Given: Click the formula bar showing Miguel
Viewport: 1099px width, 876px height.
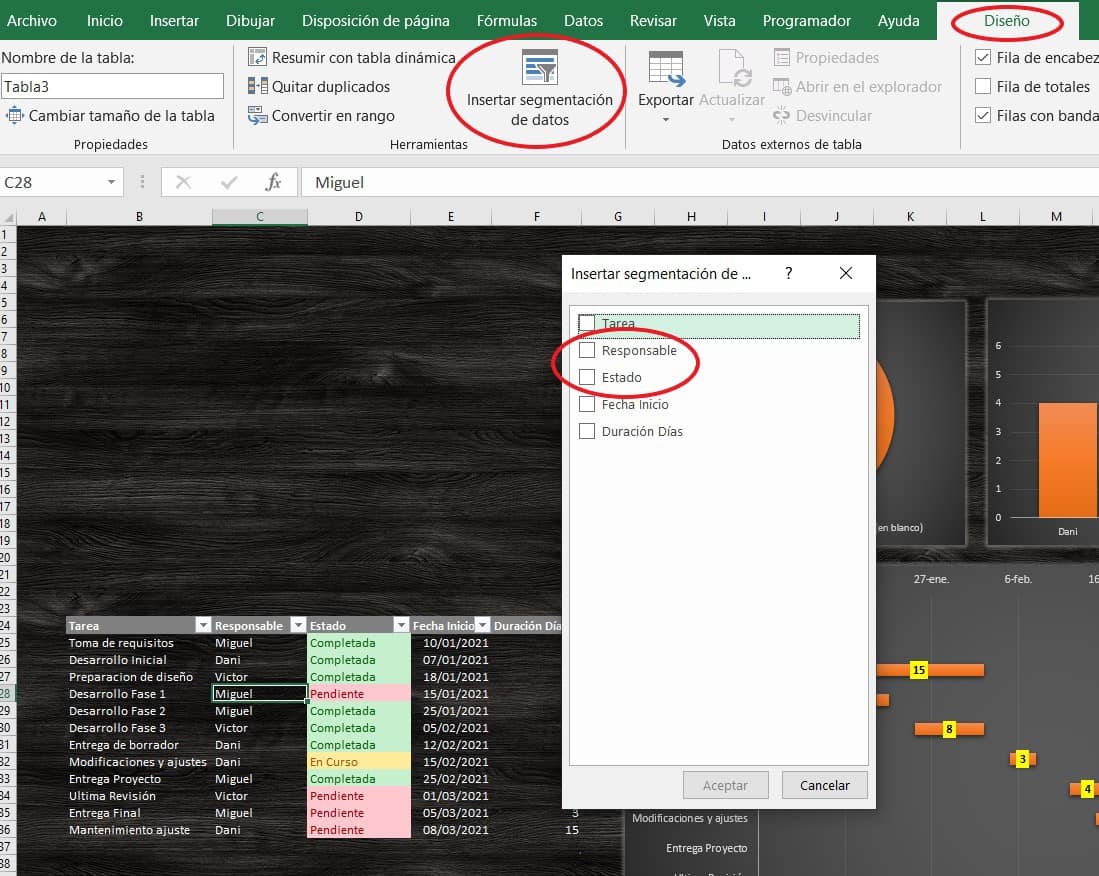Looking at the screenshot, I should point(699,182).
